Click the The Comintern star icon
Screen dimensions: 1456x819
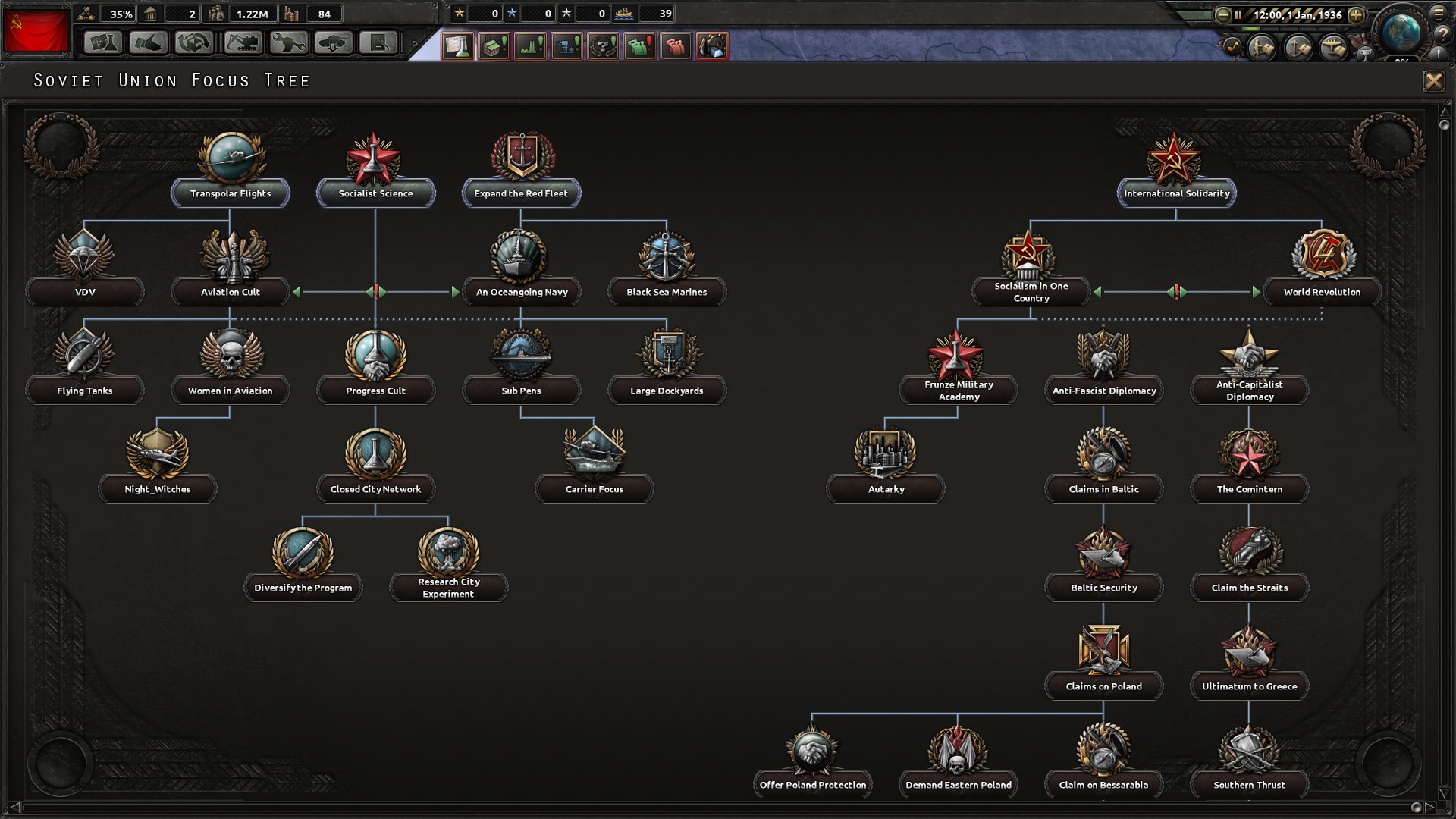click(1249, 452)
